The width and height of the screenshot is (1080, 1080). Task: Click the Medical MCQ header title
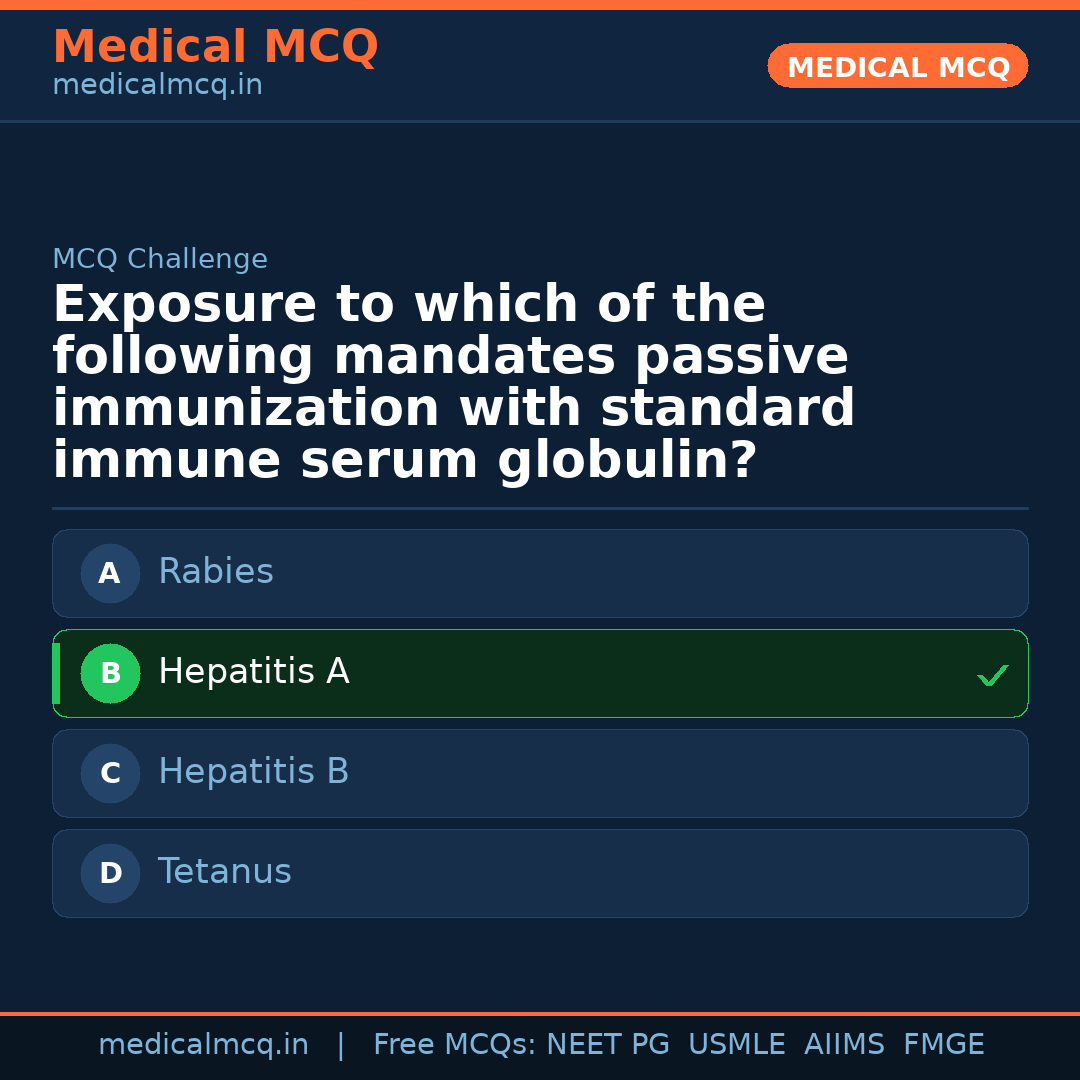(x=215, y=47)
